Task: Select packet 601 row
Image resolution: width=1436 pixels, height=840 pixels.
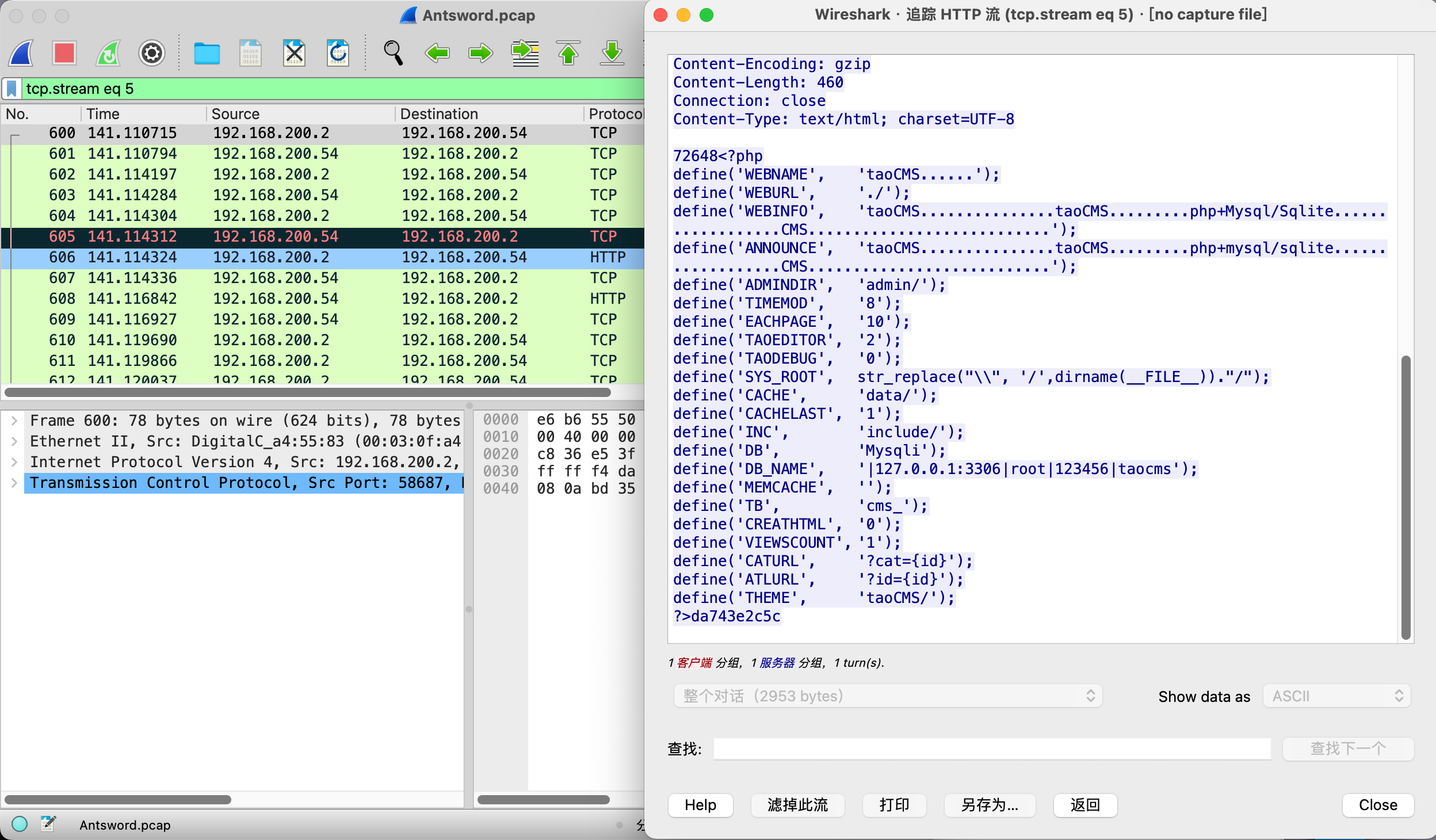Action: click(323, 154)
